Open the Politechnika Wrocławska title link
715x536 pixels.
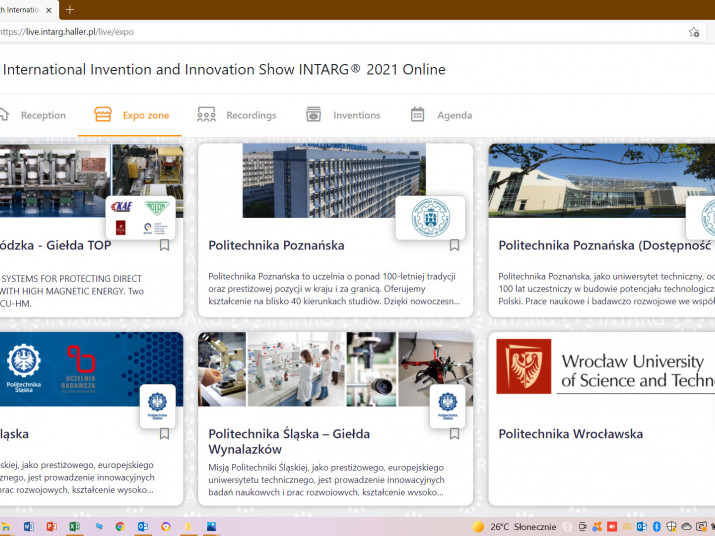click(x=570, y=434)
